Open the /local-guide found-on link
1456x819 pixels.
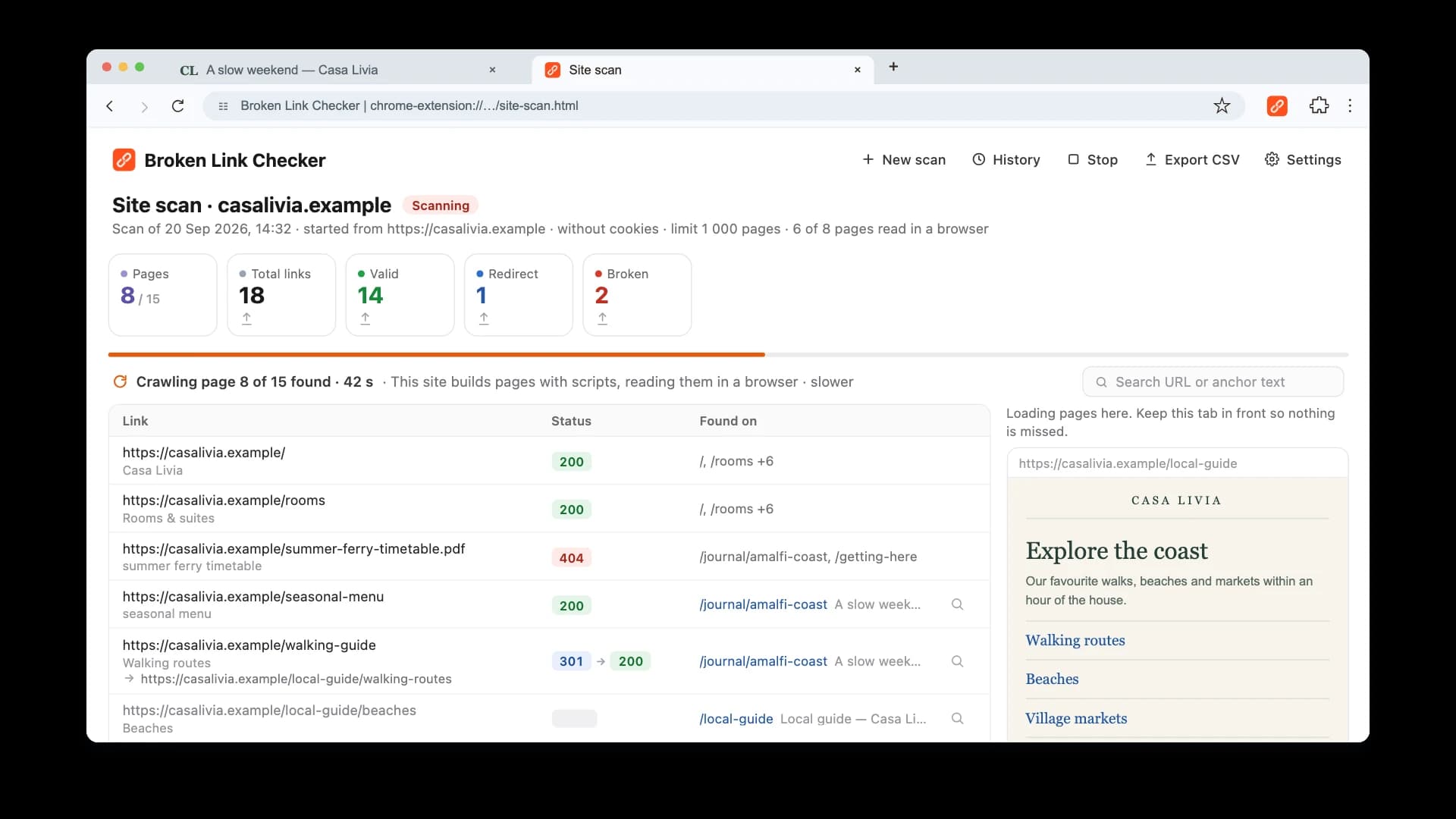(x=736, y=719)
